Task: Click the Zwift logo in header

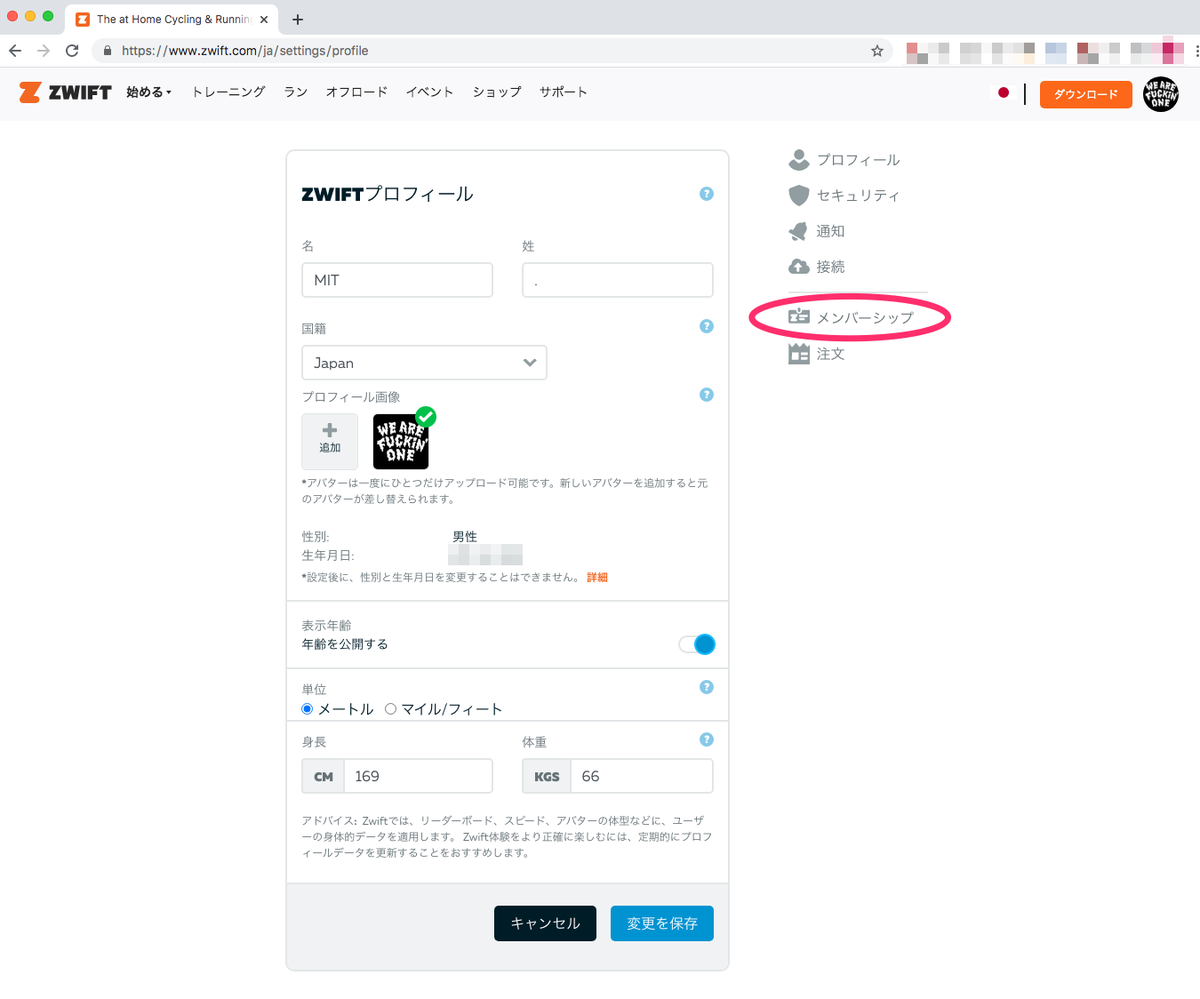Action: tap(65, 92)
